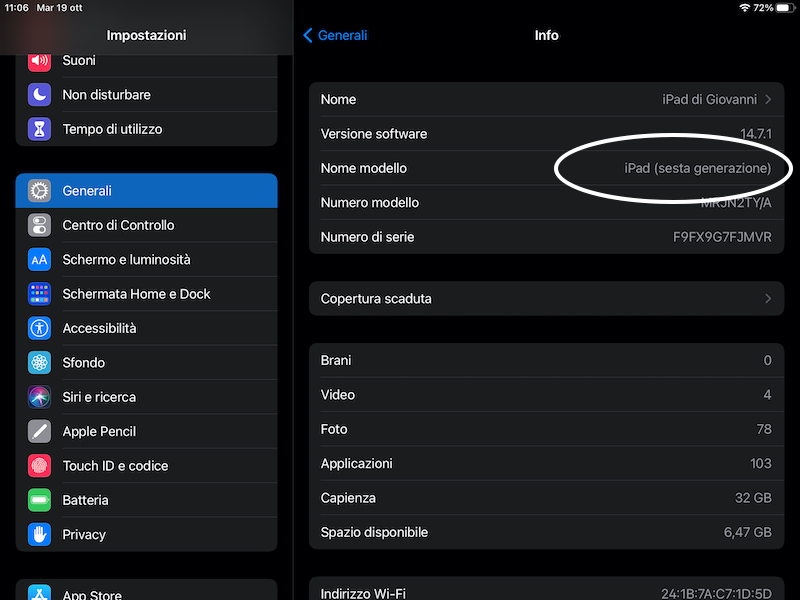
Task: Tap the 11:06 clock in status bar
Action: click(x=17, y=8)
